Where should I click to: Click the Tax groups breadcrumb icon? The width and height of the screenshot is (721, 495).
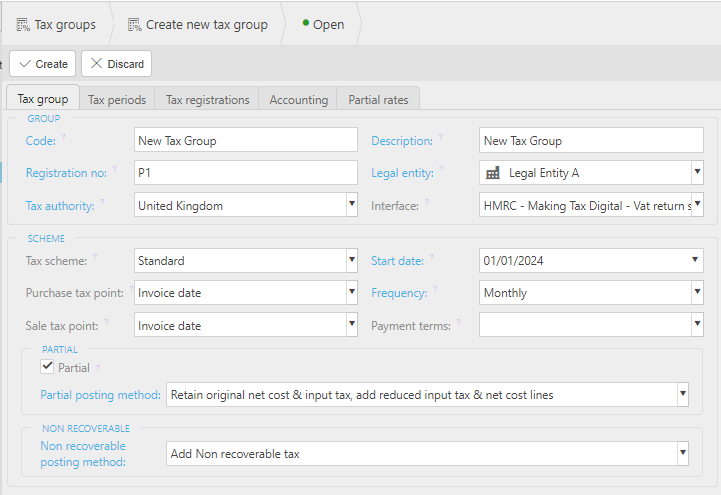pyautogui.click(x=22, y=24)
